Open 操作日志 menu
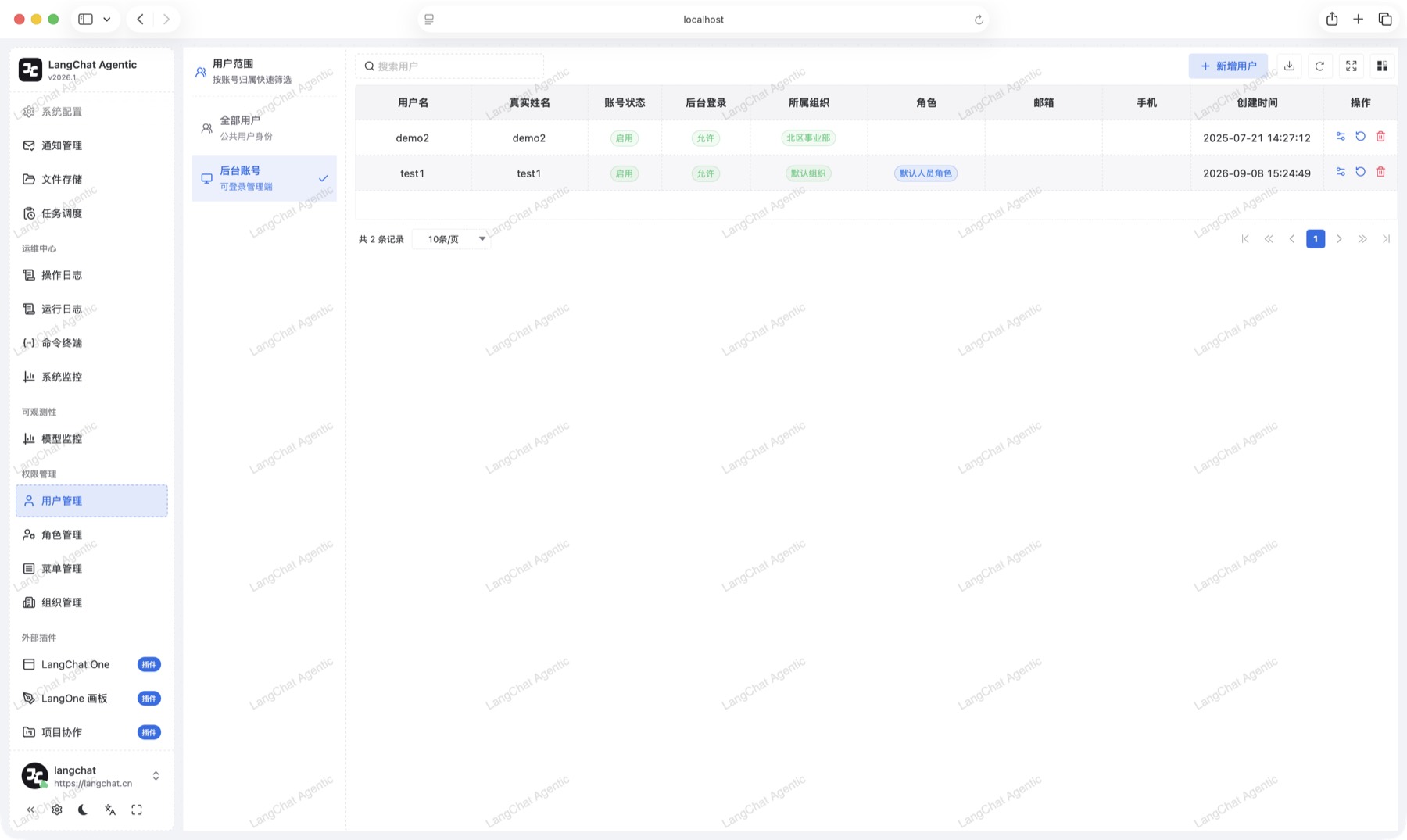 [x=91, y=275]
